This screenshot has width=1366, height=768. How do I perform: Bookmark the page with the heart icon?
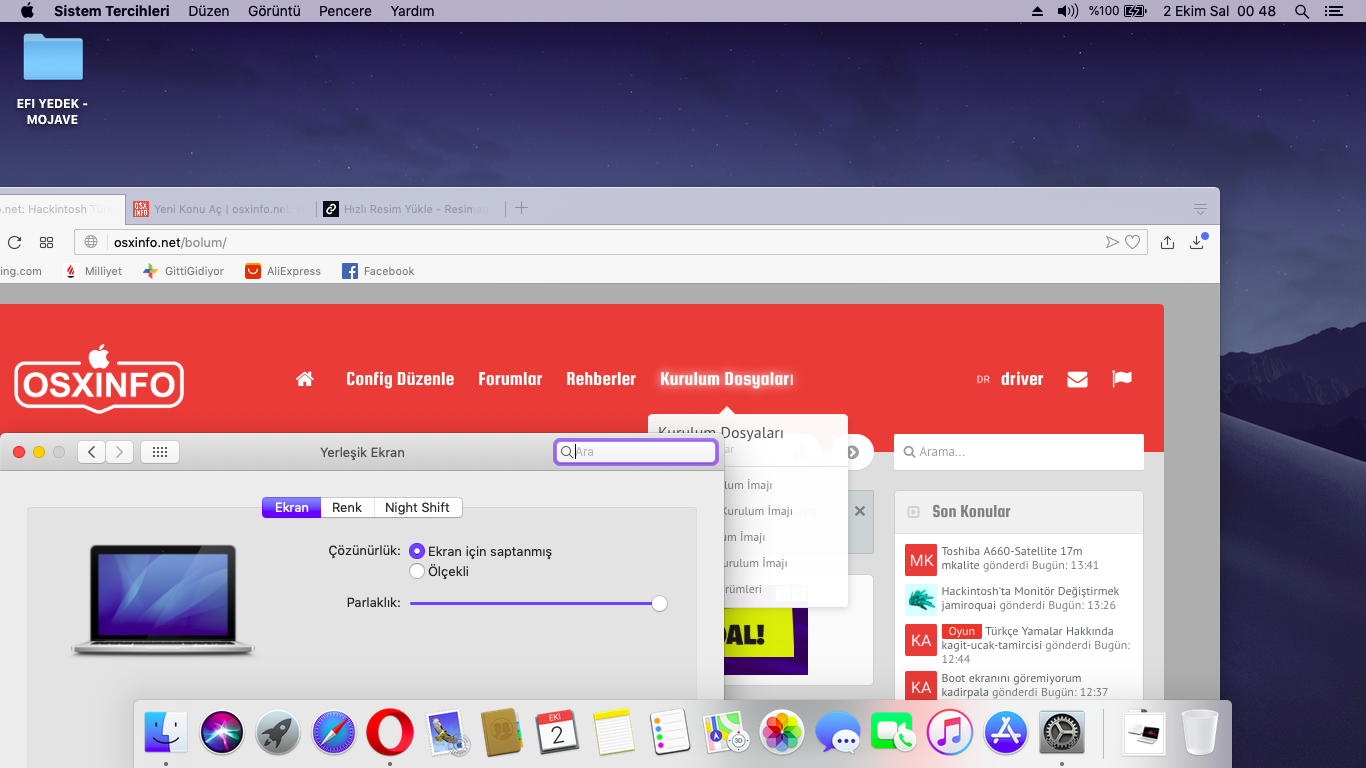point(1132,242)
